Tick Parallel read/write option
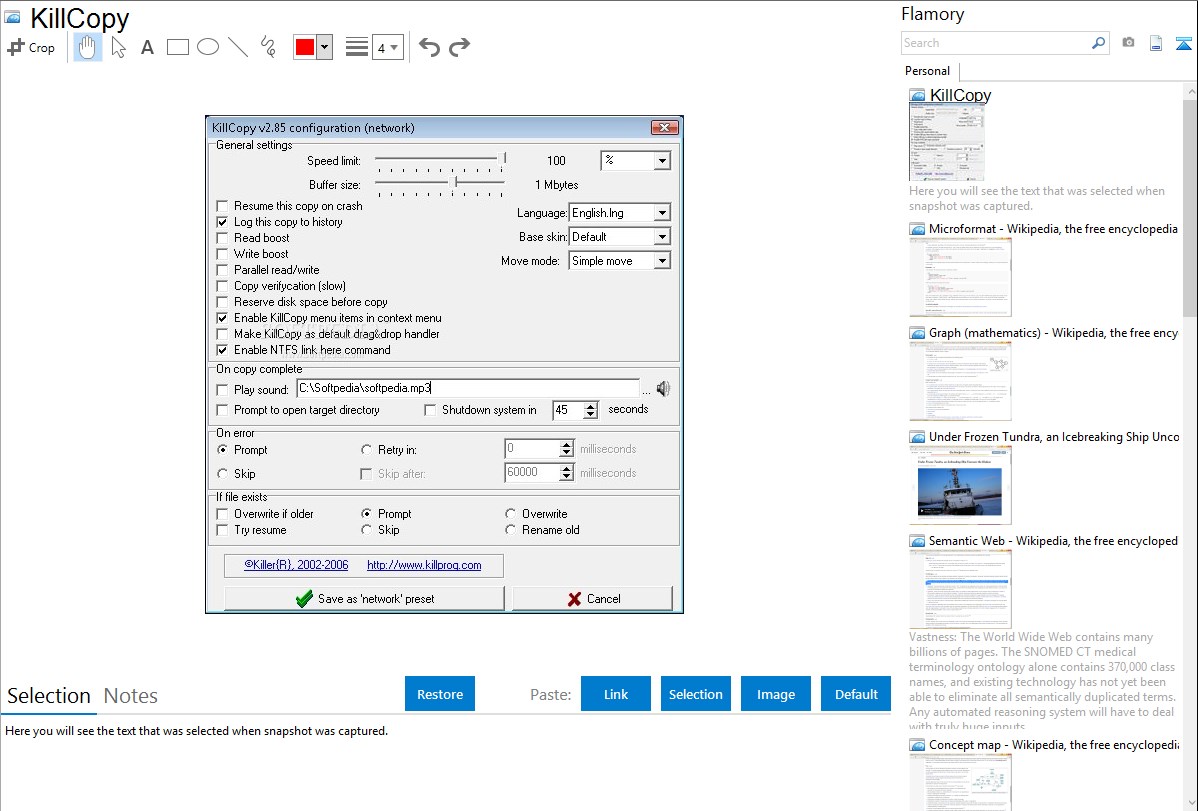Image resolution: width=1198 pixels, height=811 pixels. click(222, 270)
